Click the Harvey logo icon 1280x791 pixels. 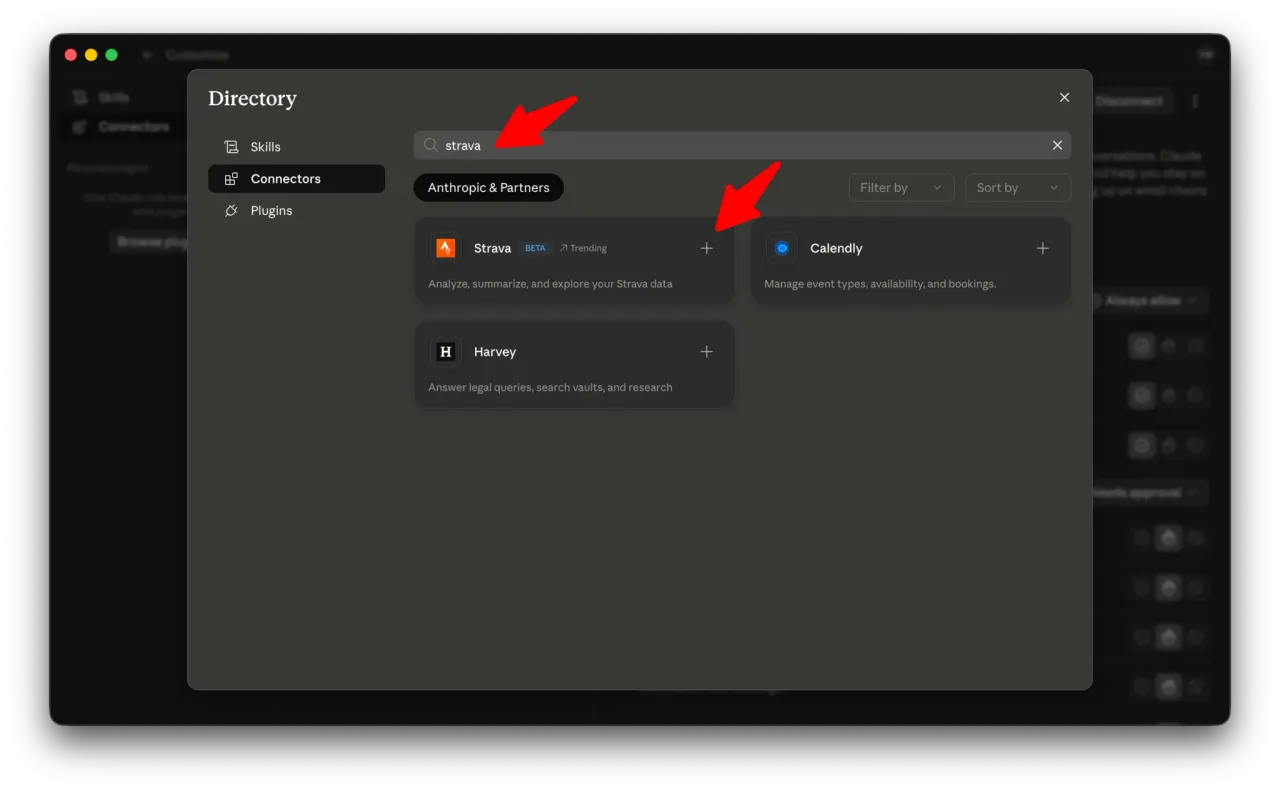coord(446,352)
